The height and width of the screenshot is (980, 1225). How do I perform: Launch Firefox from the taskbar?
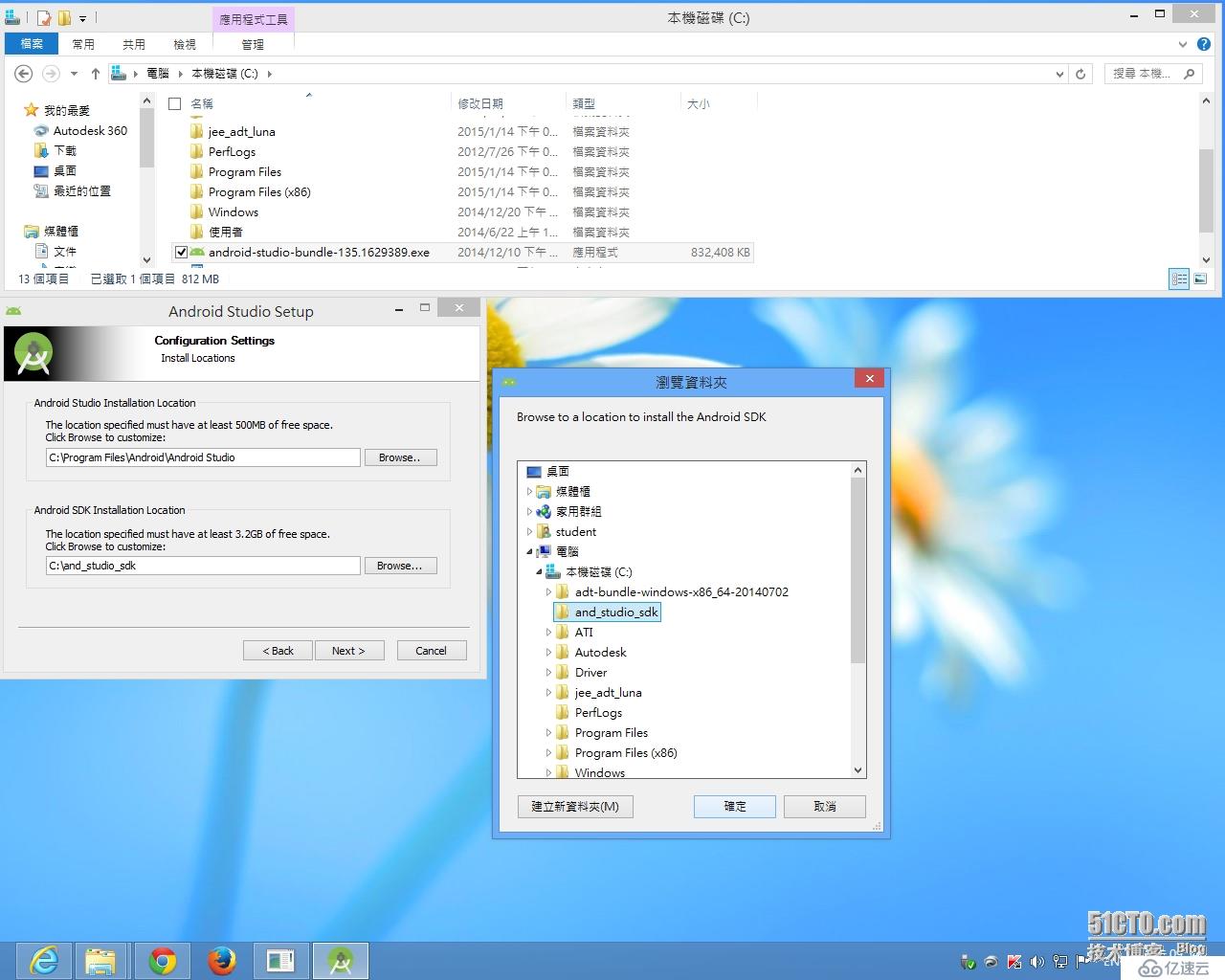click(222, 960)
